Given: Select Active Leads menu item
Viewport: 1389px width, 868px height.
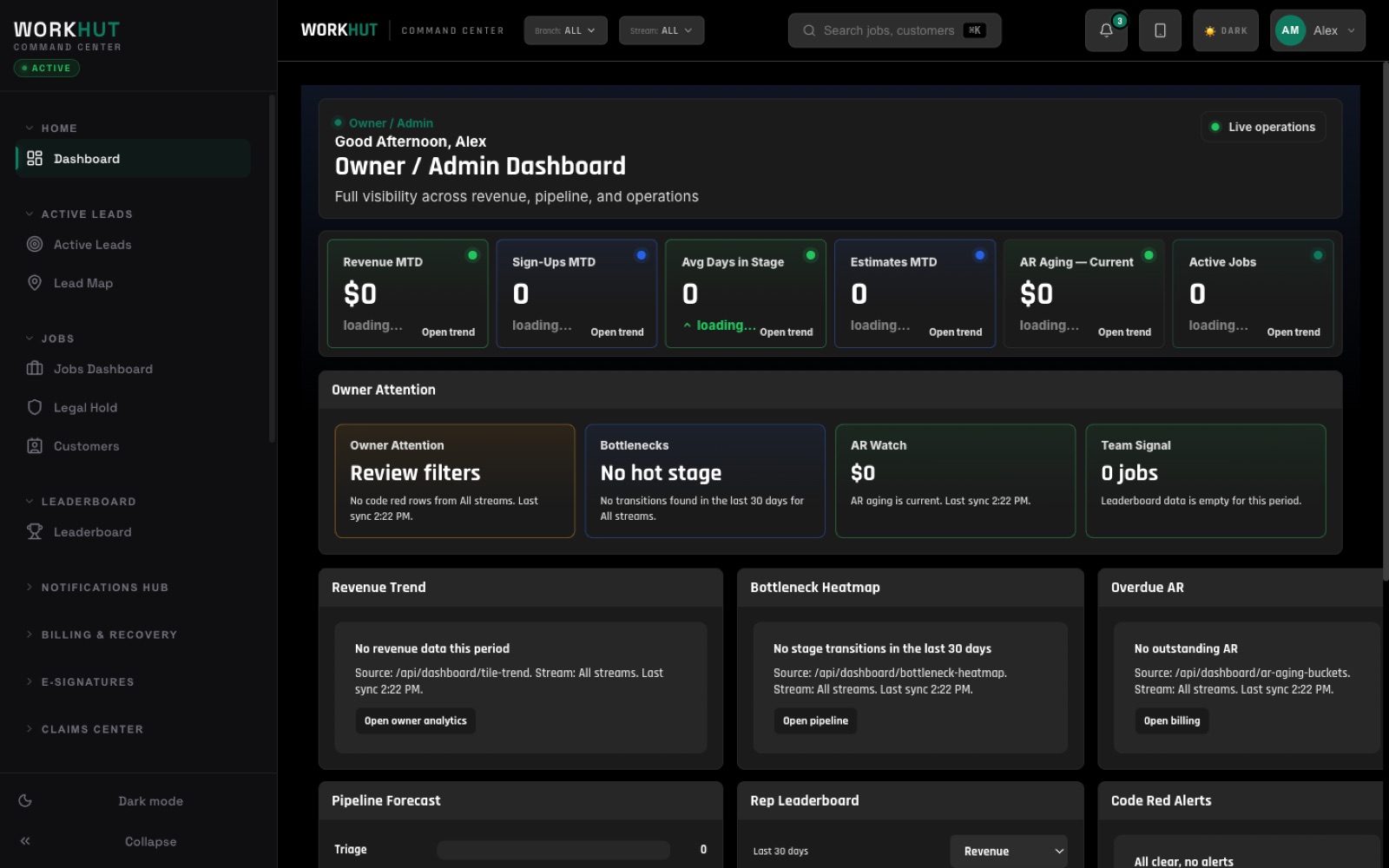Looking at the screenshot, I should click(133, 245).
